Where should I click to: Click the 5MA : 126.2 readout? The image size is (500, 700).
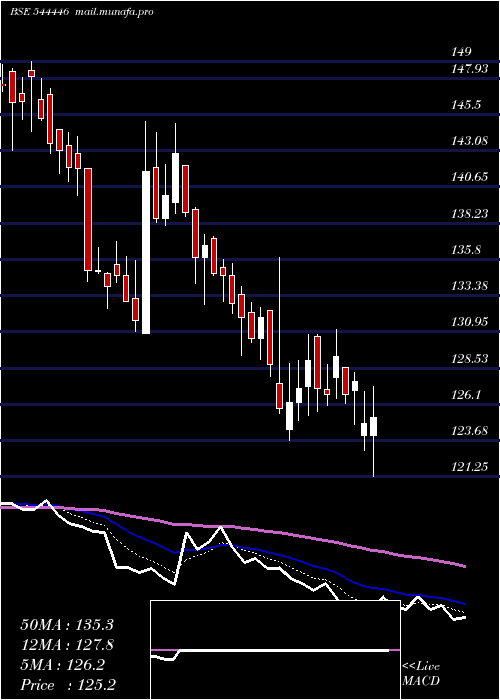[x=62, y=665]
